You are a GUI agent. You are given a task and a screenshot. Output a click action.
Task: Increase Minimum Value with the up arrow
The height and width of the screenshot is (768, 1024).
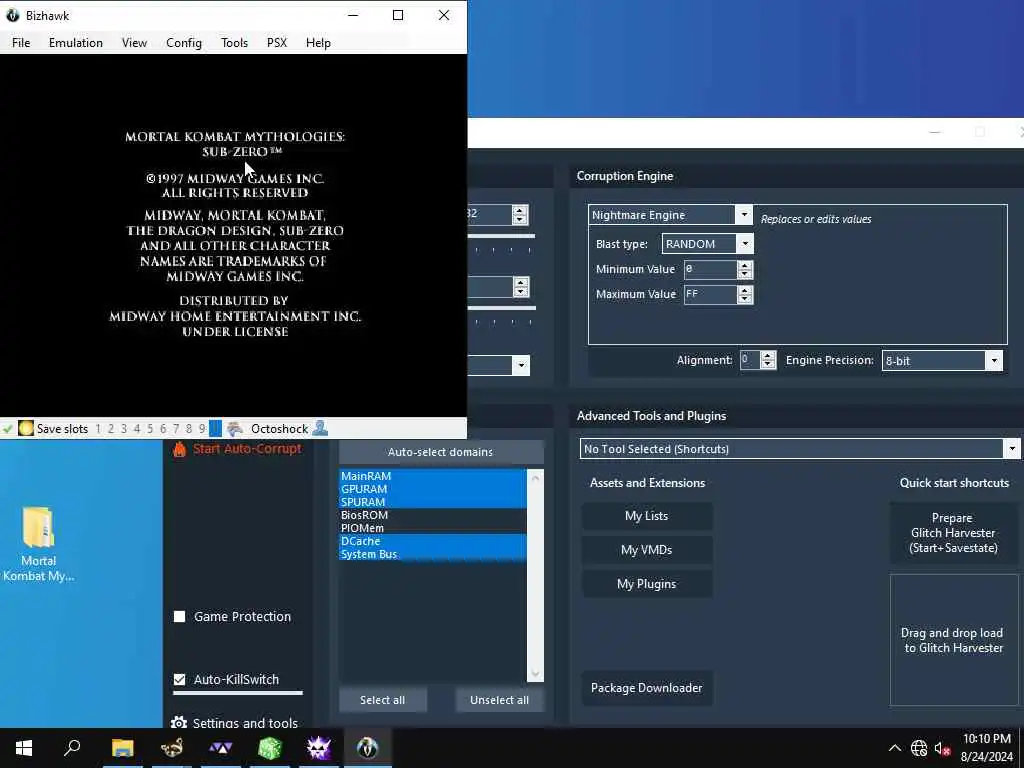(744, 265)
